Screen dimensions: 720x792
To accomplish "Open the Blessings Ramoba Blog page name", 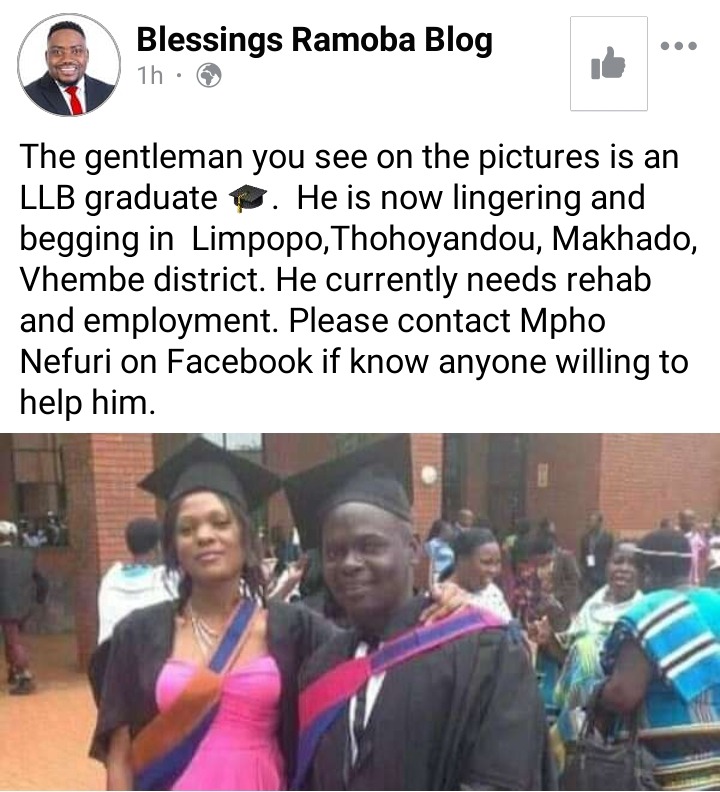I will tap(314, 40).
